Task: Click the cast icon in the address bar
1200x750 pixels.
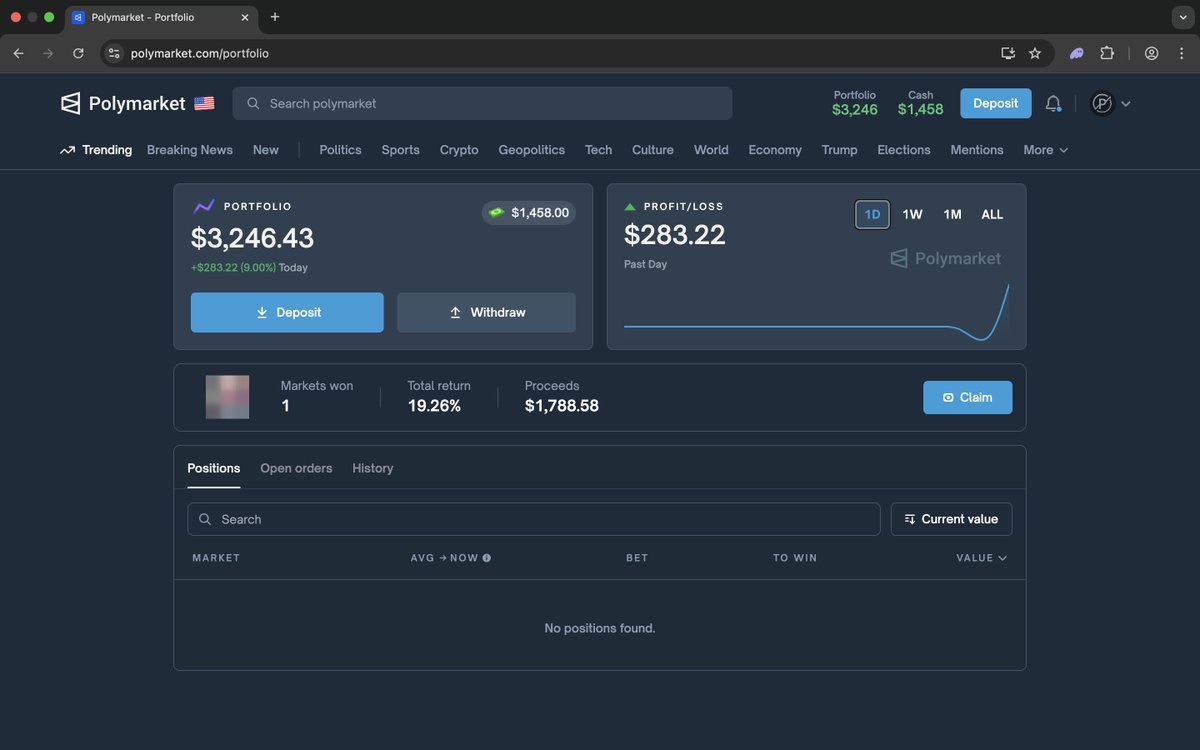Action: [x=1007, y=53]
